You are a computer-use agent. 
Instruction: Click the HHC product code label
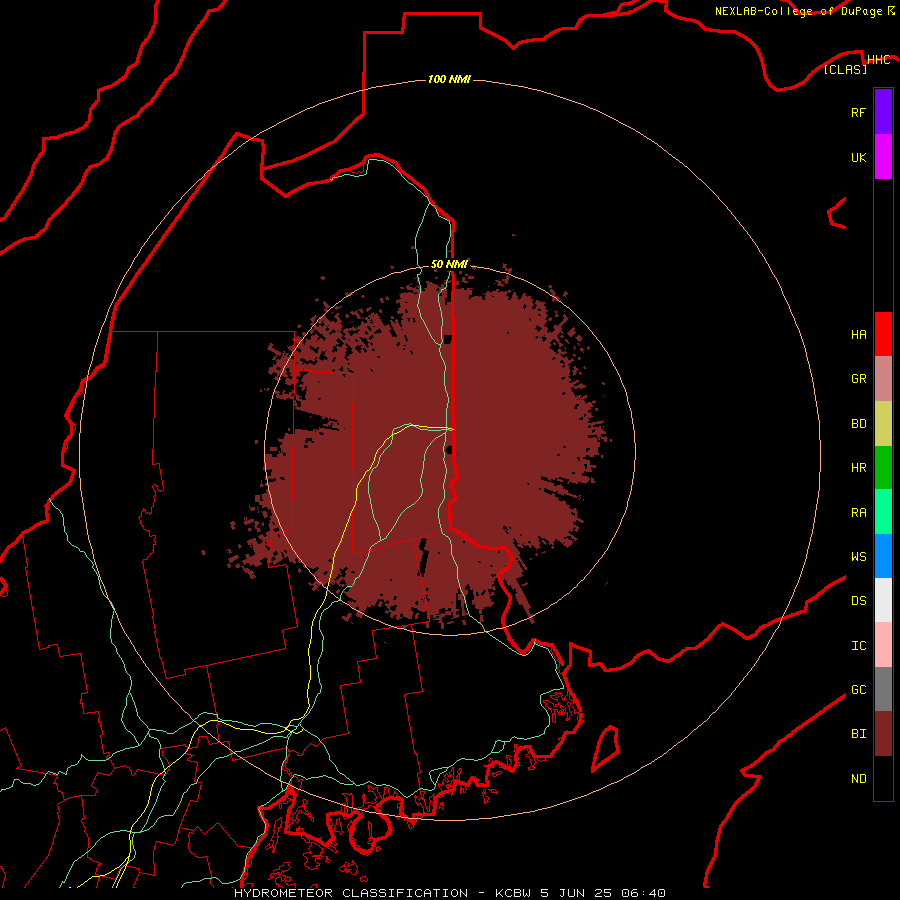tap(878, 60)
